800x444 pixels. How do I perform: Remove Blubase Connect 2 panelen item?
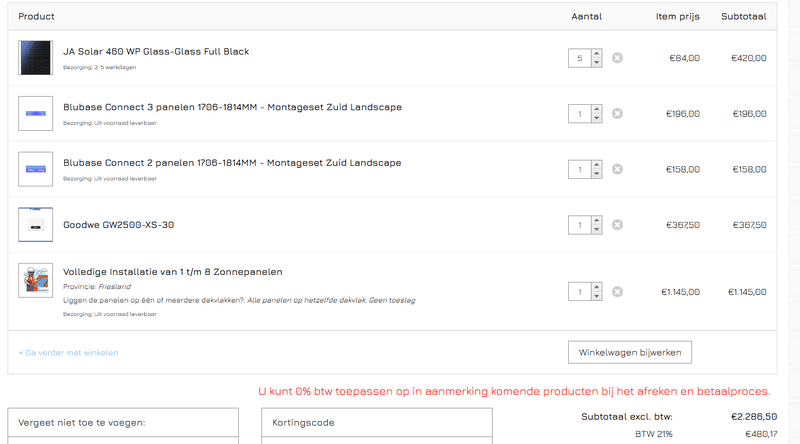(617, 169)
